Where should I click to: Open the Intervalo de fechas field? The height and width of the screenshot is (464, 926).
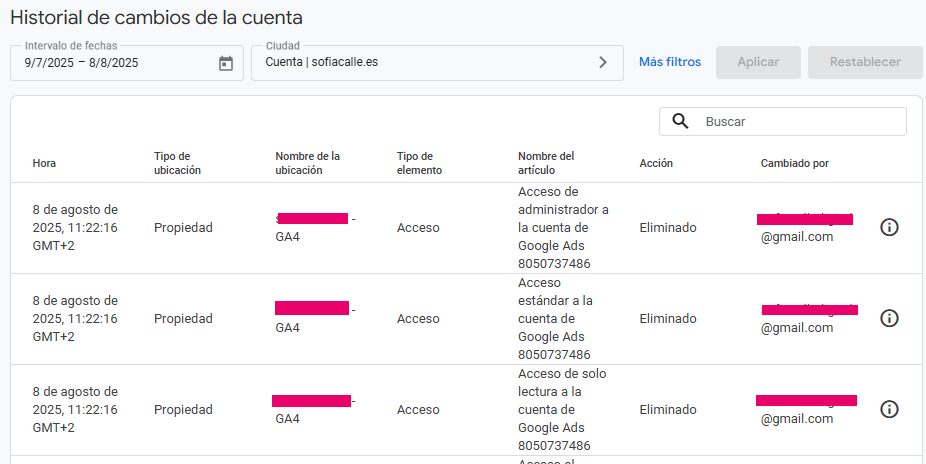pos(115,62)
